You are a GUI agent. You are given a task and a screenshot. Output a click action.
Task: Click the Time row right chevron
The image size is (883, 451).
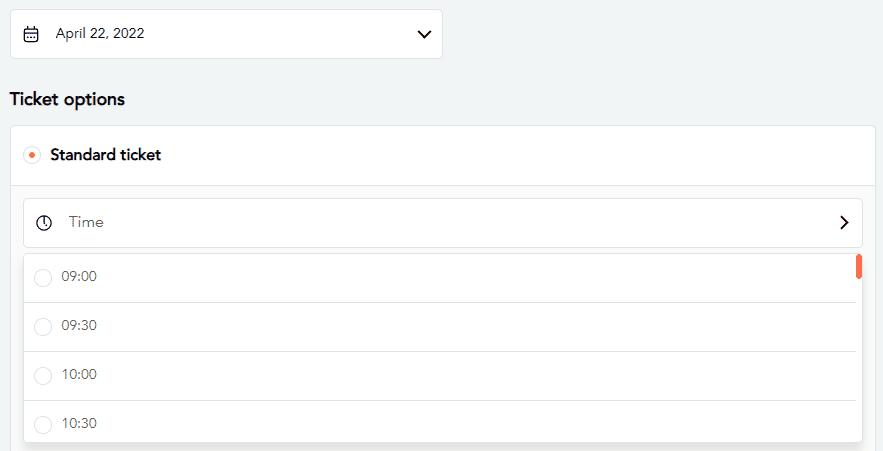click(843, 223)
